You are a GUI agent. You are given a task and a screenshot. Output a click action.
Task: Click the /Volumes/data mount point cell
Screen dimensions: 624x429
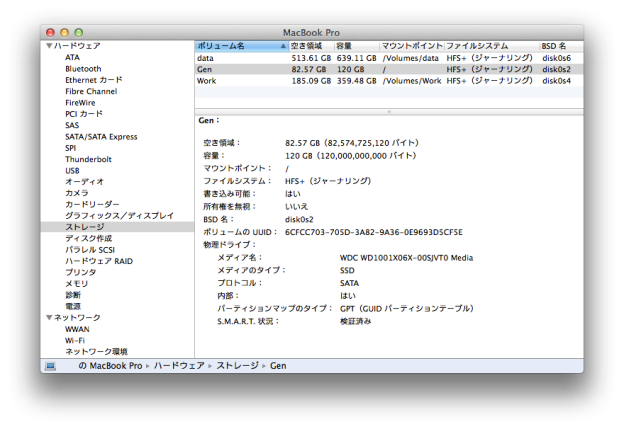[x=411, y=58]
